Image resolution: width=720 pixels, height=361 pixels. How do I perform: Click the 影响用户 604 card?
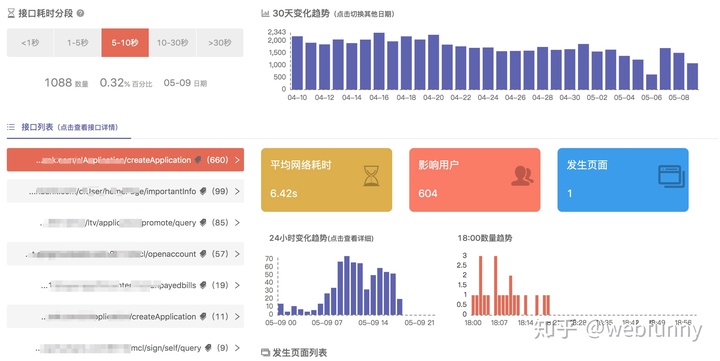click(x=475, y=180)
